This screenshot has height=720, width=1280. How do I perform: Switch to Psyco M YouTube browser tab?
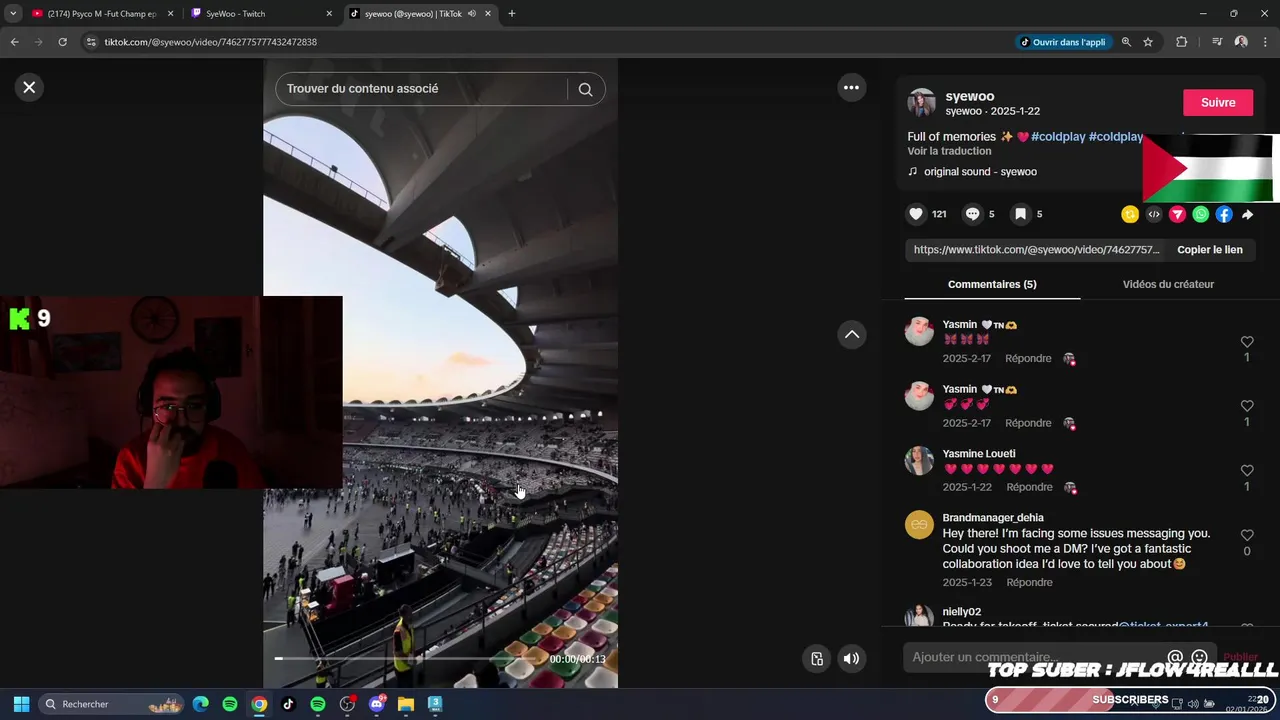pyautogui.click(x=101, y=14)
